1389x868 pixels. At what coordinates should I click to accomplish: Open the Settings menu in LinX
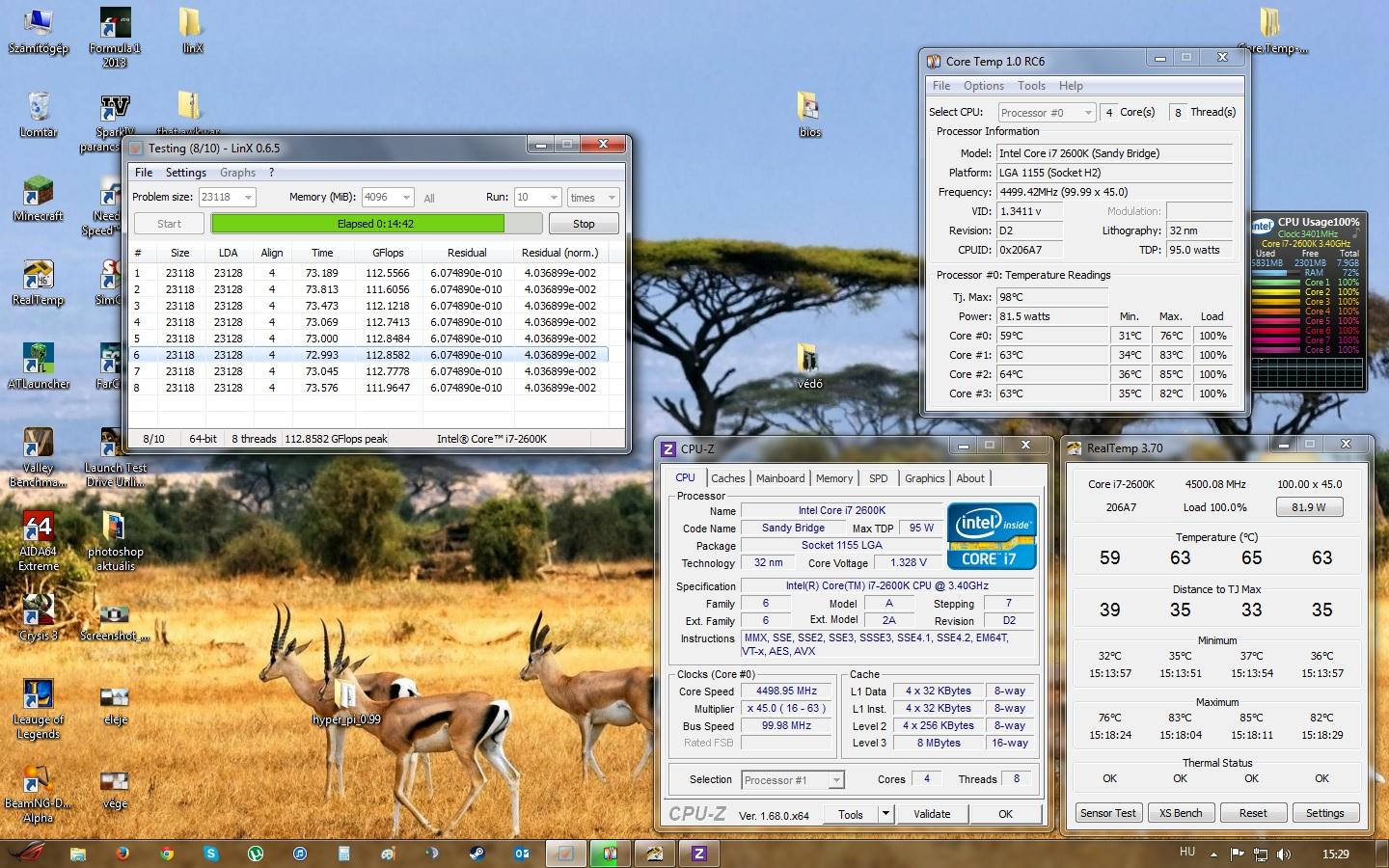pyautogui.click(x=186, y=173)
